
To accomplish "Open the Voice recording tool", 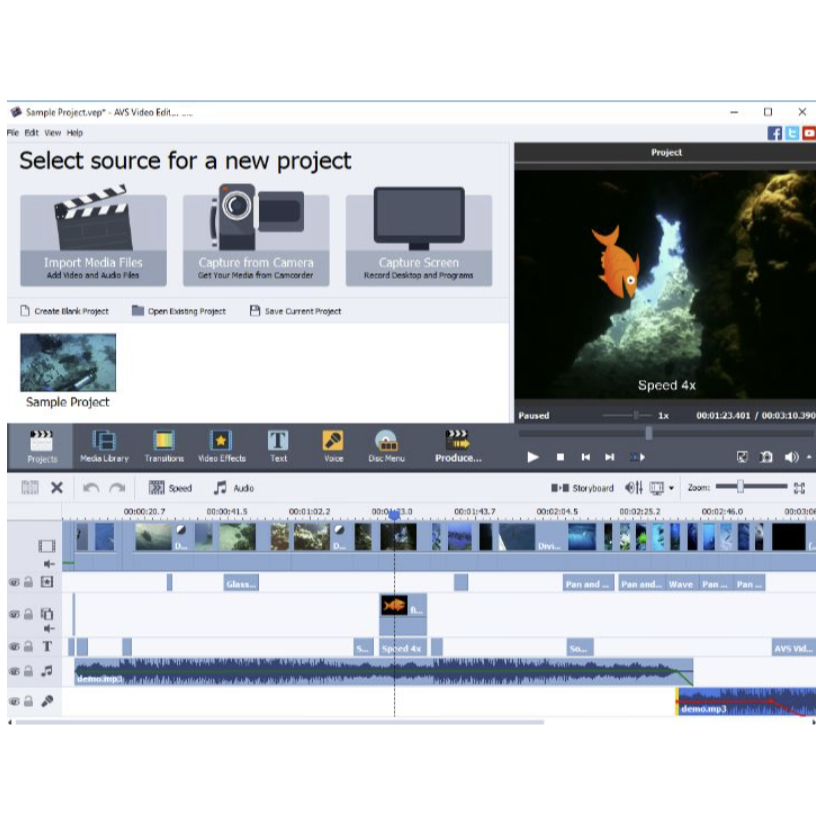I will [333, 446].
